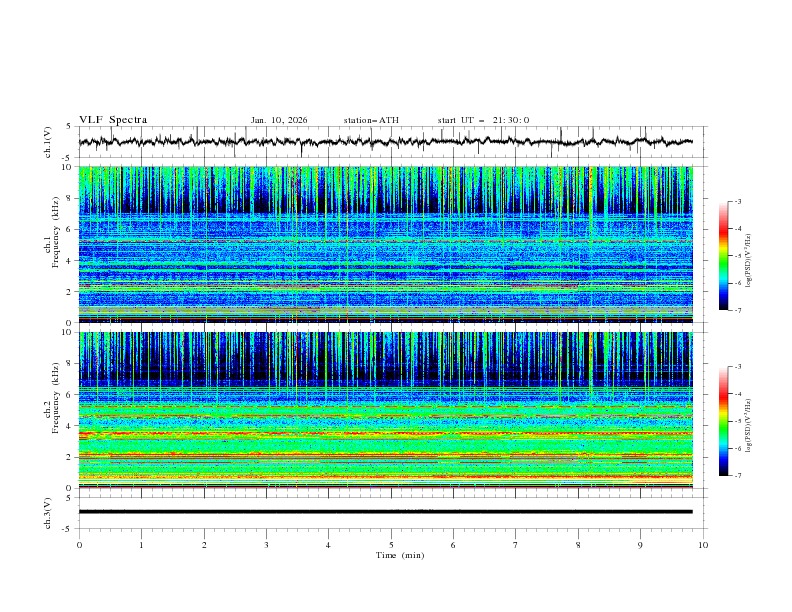Click the ch.2 PSD color scale bar
Screen dimensions: 792x612
[723, 421]
